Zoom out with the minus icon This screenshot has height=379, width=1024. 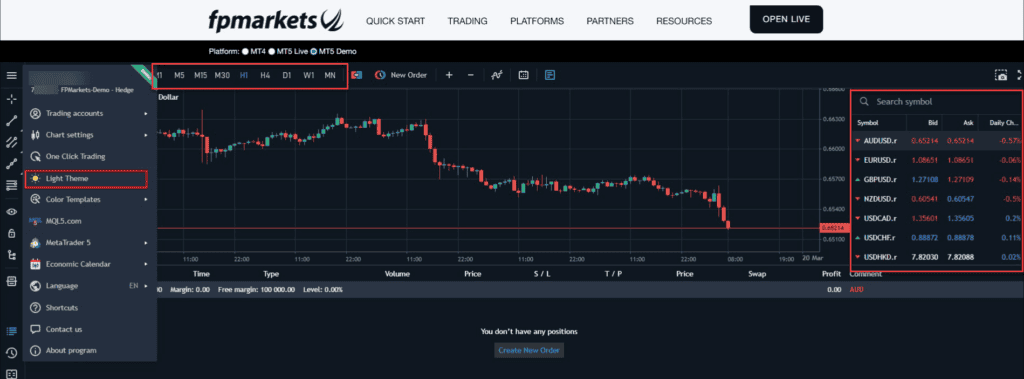point(471,75)
